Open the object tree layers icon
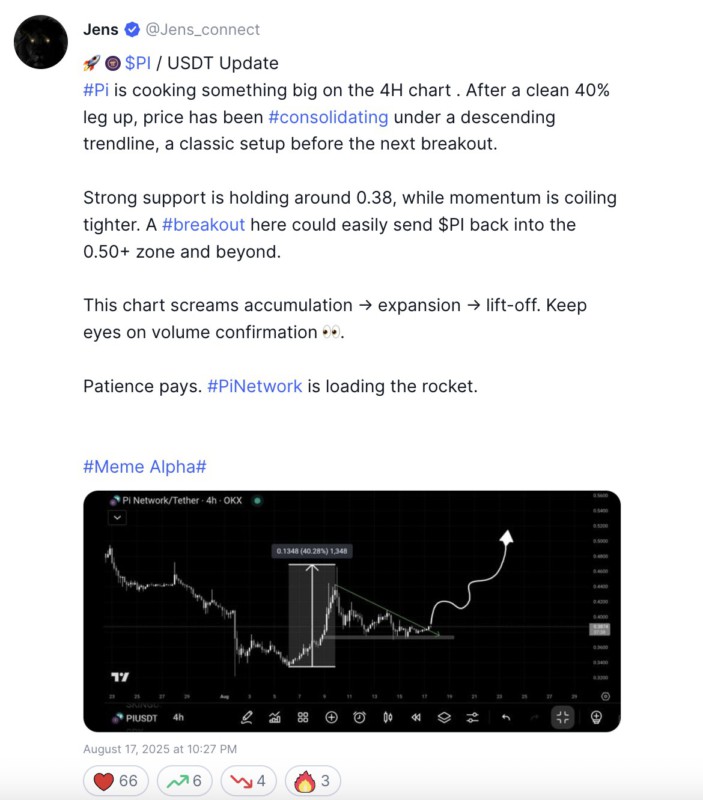Viewport: 703px width, 800px height. point(443,717)
